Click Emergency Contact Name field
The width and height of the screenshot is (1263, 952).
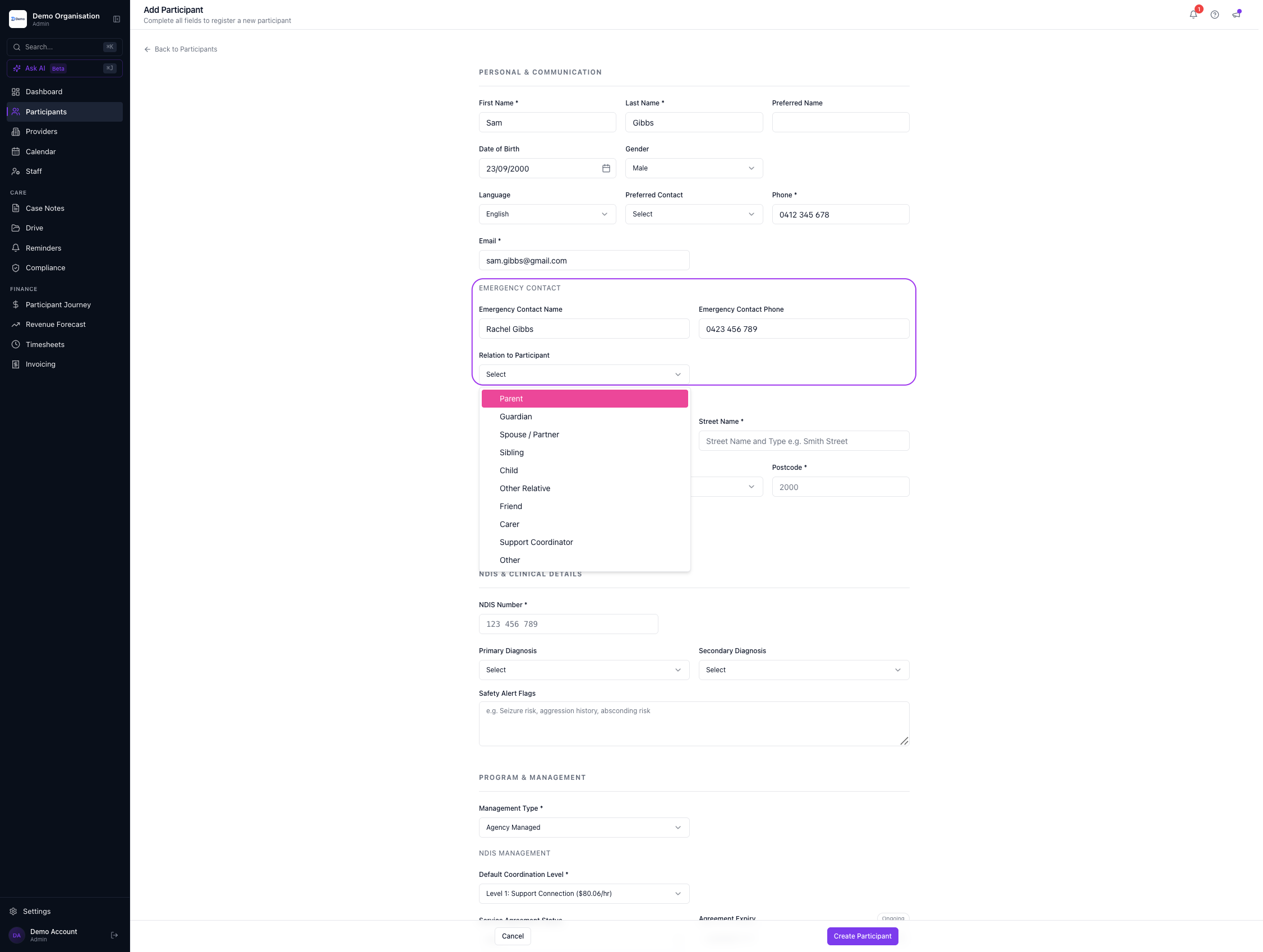pyautogui.click(x=583, y=329)
